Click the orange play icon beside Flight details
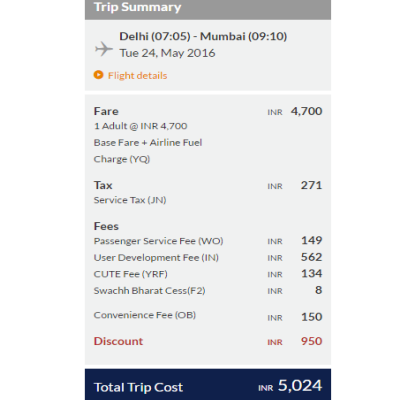Viewport: 400px width, 400px height. tap(98, 75)
